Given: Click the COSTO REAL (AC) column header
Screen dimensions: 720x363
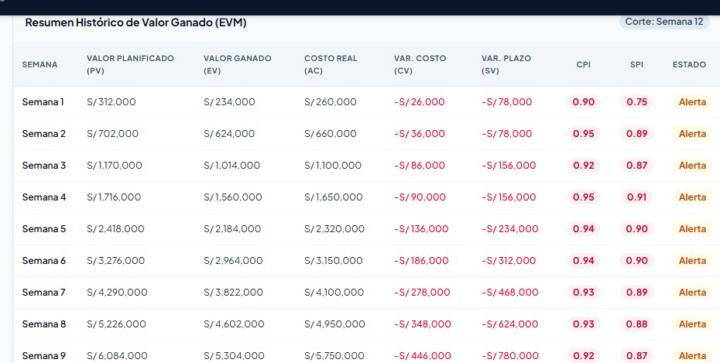Looking at the screenshot, I should (331, 64).
